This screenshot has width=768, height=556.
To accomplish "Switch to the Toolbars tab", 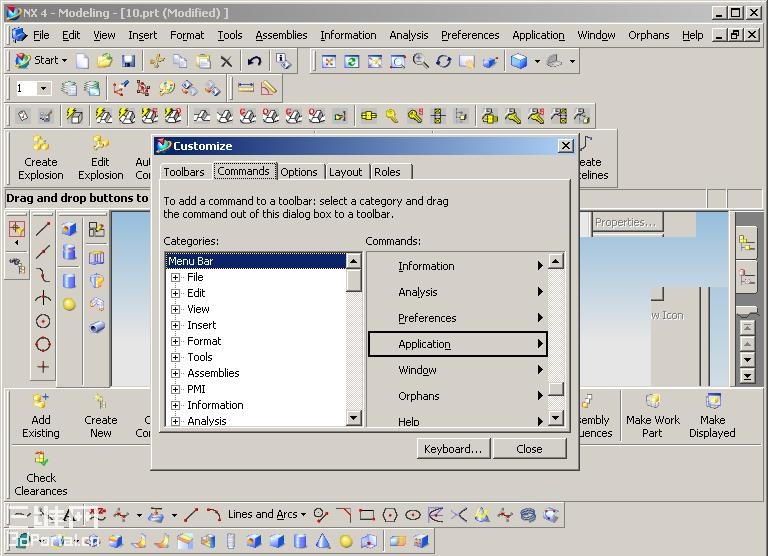I will (x=184, y=172).
